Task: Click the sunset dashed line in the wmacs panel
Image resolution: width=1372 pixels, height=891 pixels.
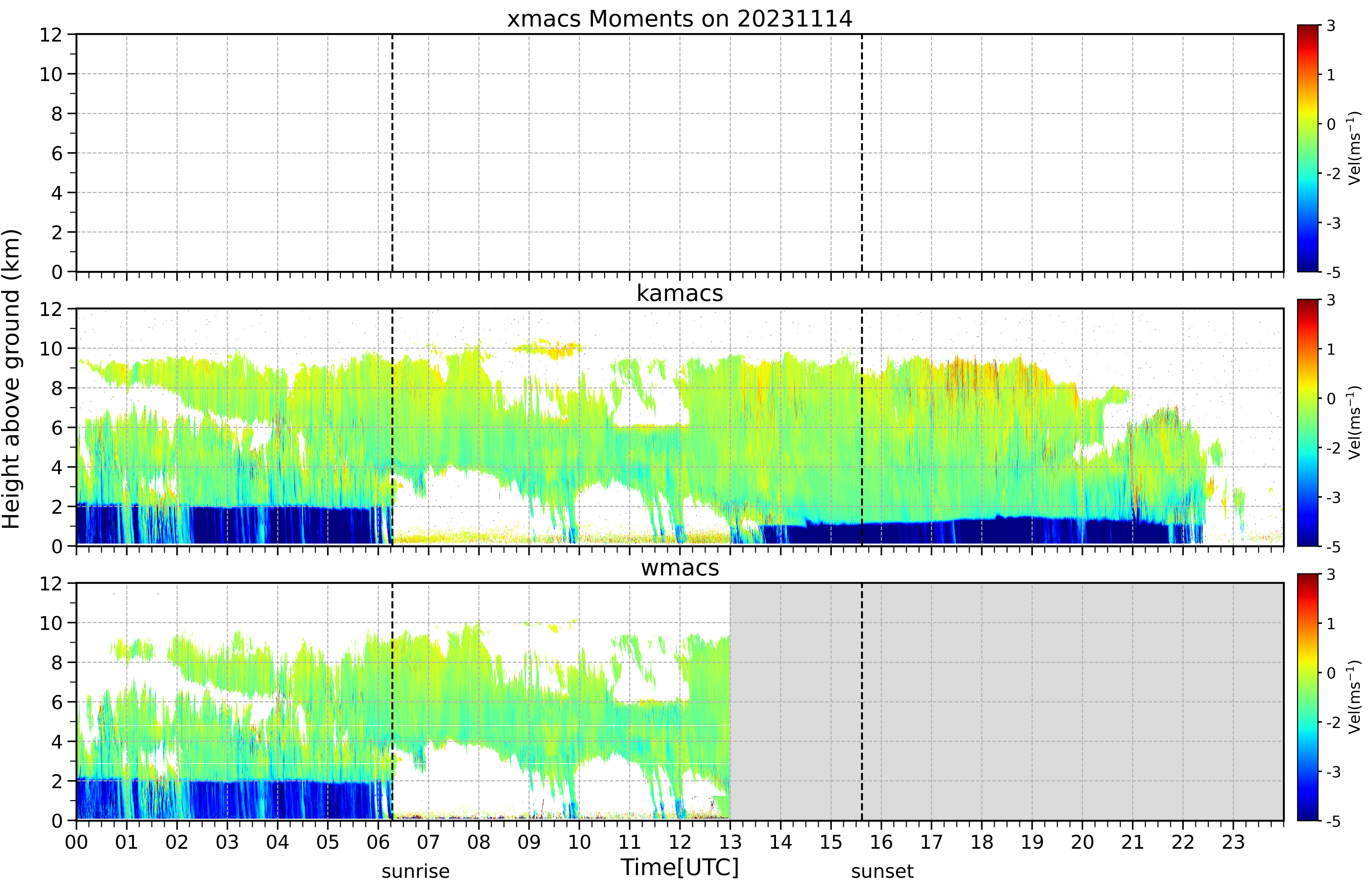Action: point(862,702)
